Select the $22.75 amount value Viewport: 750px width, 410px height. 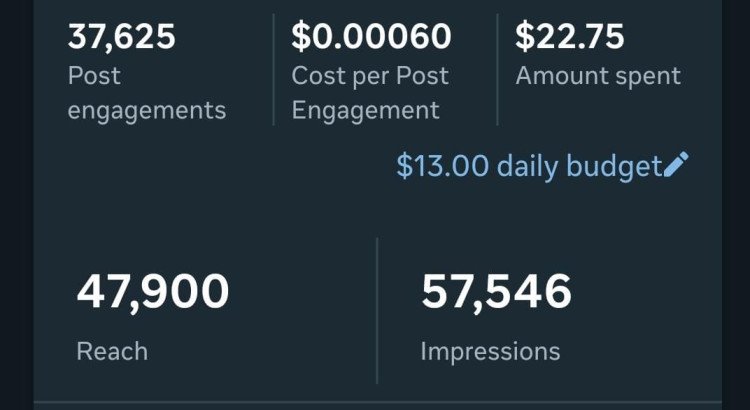coord(569,37)
